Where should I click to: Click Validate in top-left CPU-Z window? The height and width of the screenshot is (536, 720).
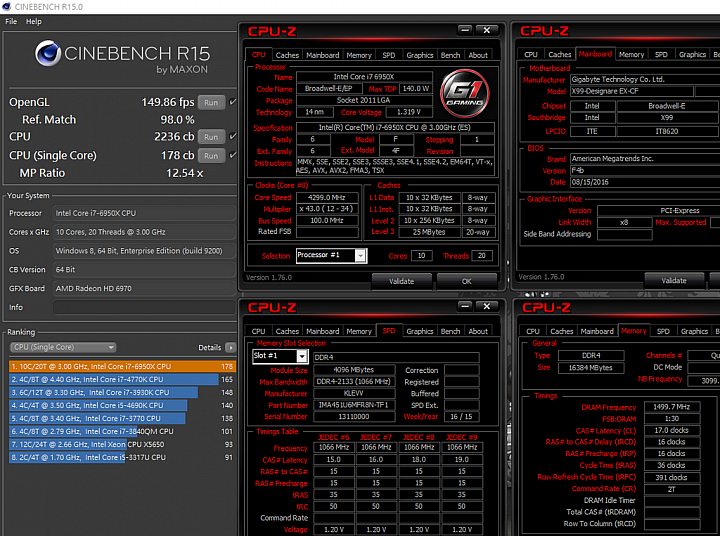[402, 281]
